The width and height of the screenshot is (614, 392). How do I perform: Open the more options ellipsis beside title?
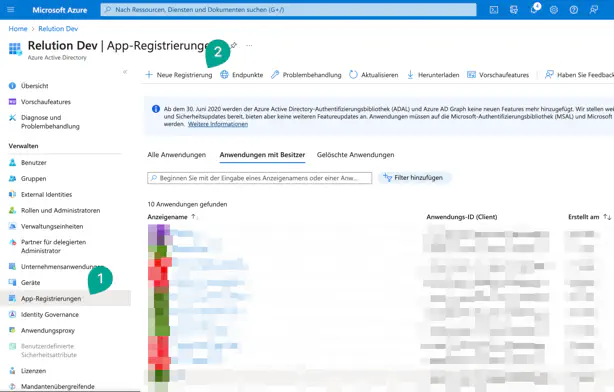click(x=249, y=45)
